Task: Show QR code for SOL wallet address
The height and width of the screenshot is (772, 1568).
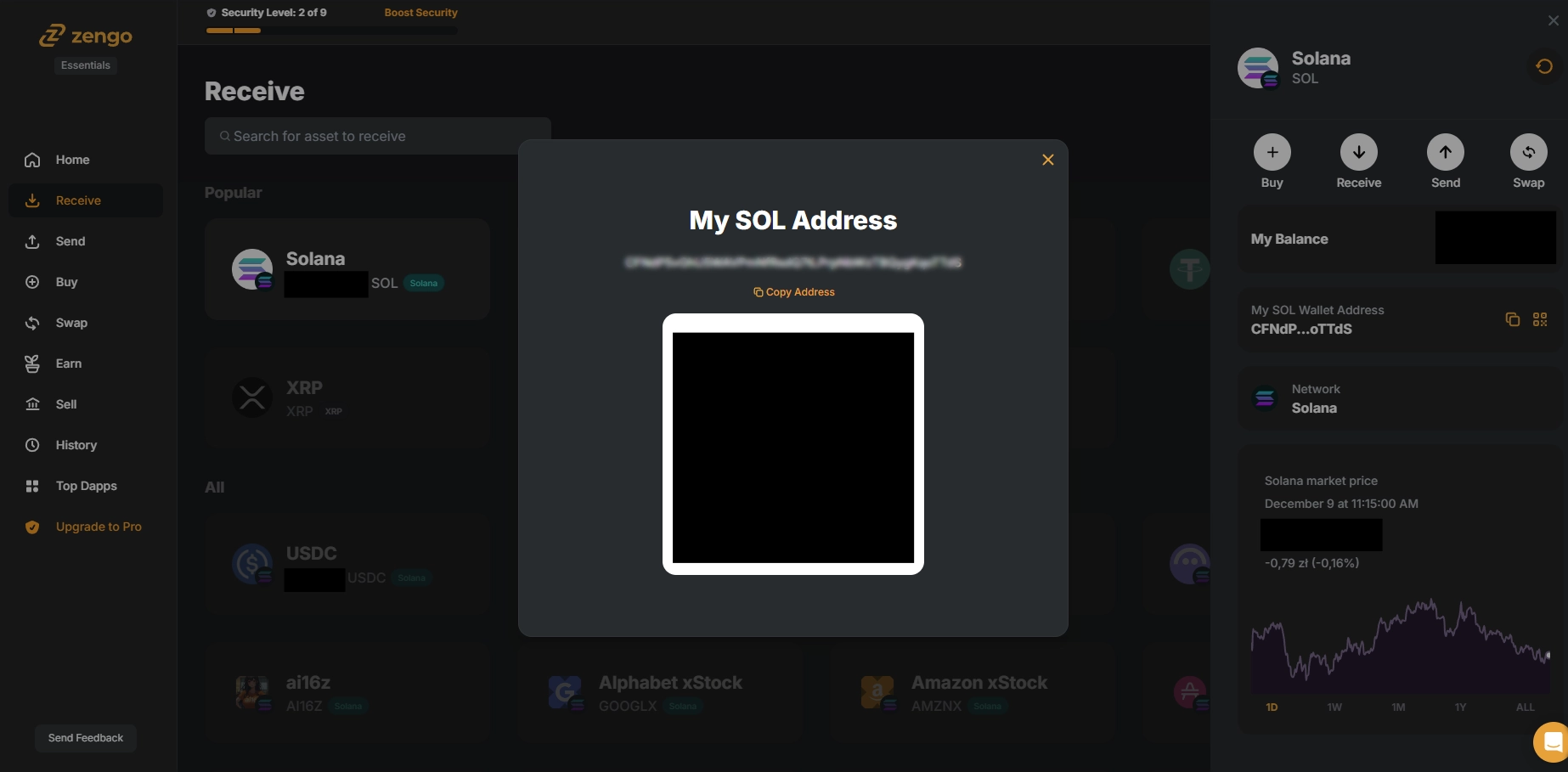Action: coord(1540,319)
